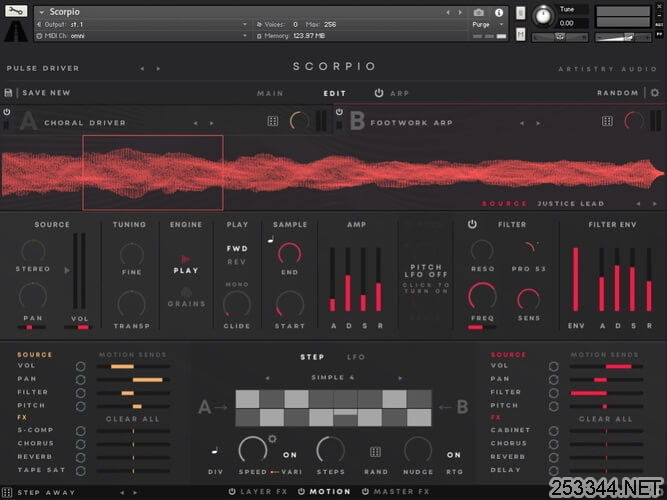
Task: Click left VOL motion send circle
Action: pyautogui.click(x=80, y=366)
